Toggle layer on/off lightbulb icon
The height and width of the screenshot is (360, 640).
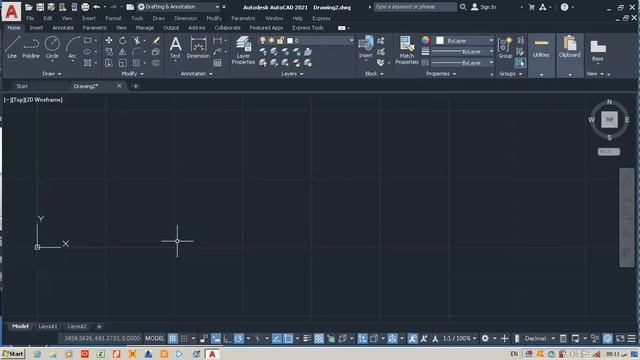pyautogui.click(x=262, y=40)
